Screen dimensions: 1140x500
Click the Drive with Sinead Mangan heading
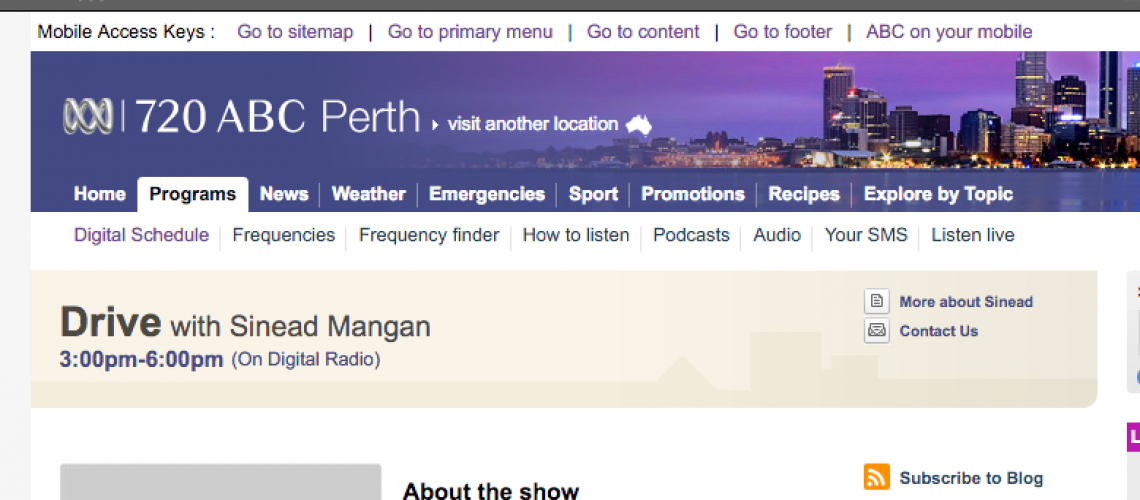[x=245, y=323]
